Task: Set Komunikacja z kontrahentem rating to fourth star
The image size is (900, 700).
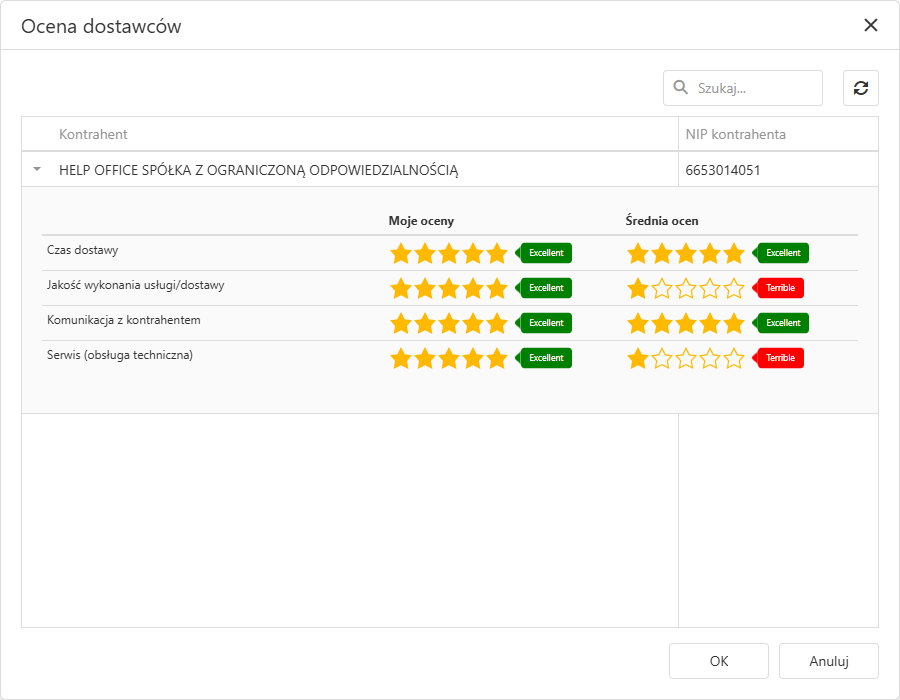Action: point(473,323)
